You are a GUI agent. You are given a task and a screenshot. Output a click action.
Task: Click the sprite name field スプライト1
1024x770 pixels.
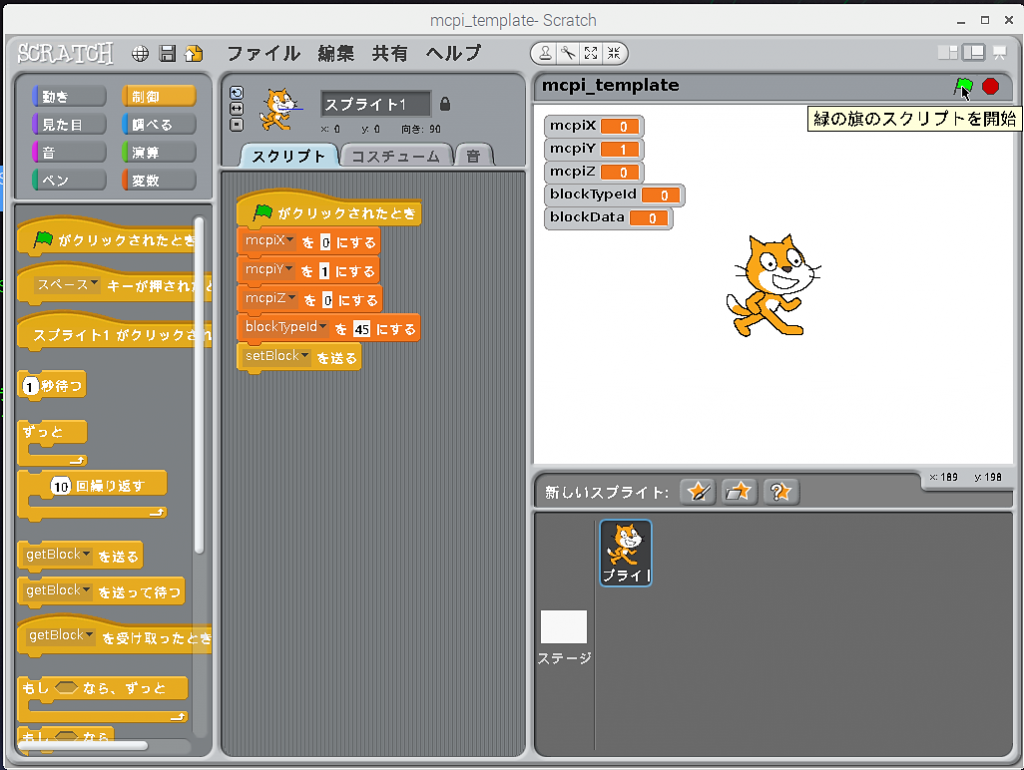tap(376, 104)
